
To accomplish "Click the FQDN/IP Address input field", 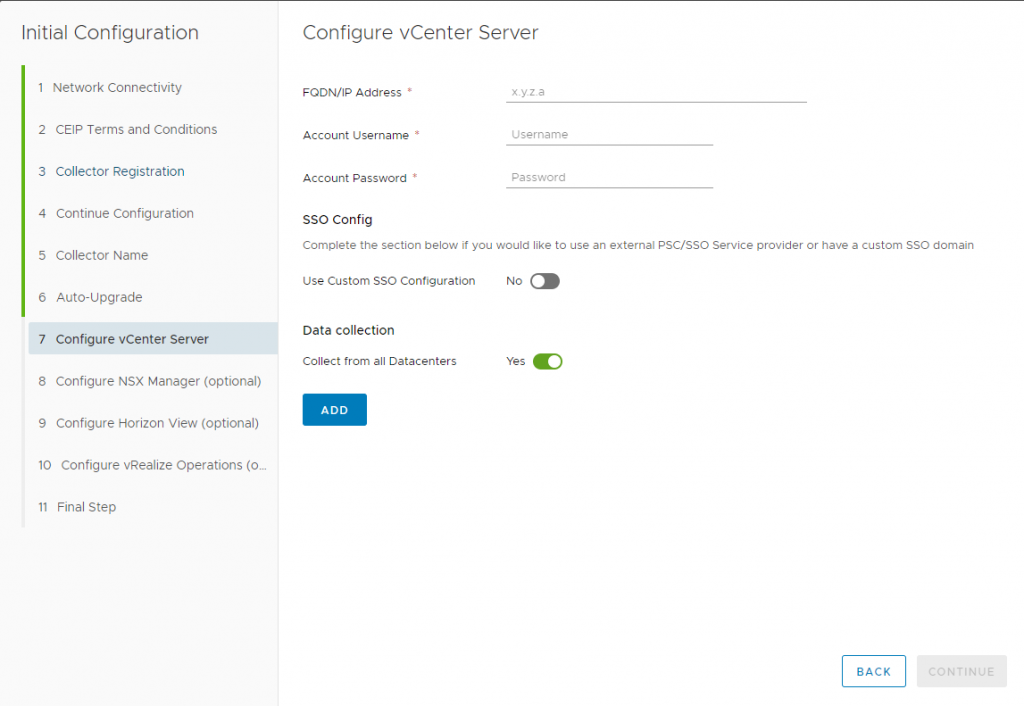I will 656,92.
